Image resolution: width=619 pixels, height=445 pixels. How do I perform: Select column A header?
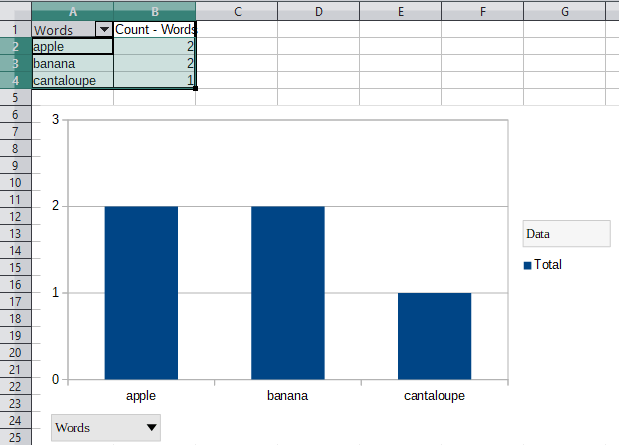click(x=72, y=11)
